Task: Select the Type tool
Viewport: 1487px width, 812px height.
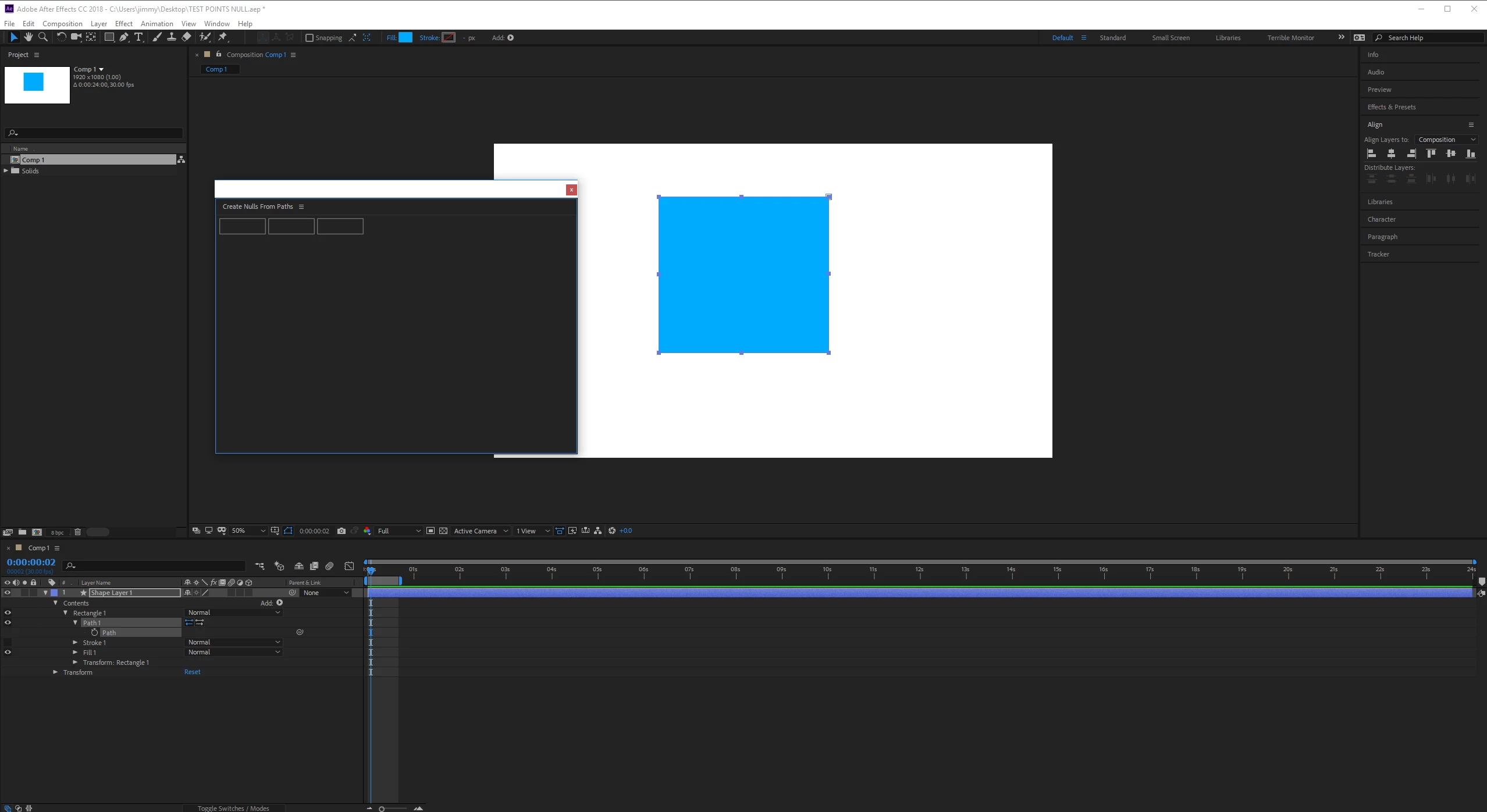Action: pyautogui.click(x=138, y=37)
